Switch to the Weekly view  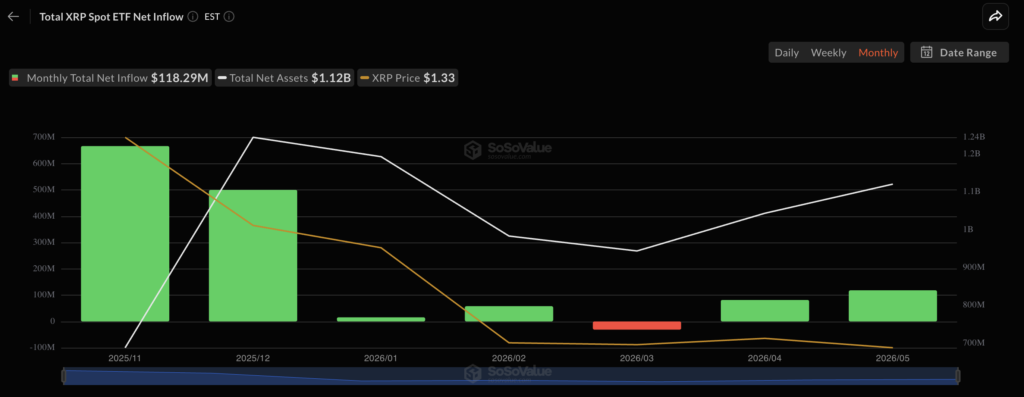[828, 53]
